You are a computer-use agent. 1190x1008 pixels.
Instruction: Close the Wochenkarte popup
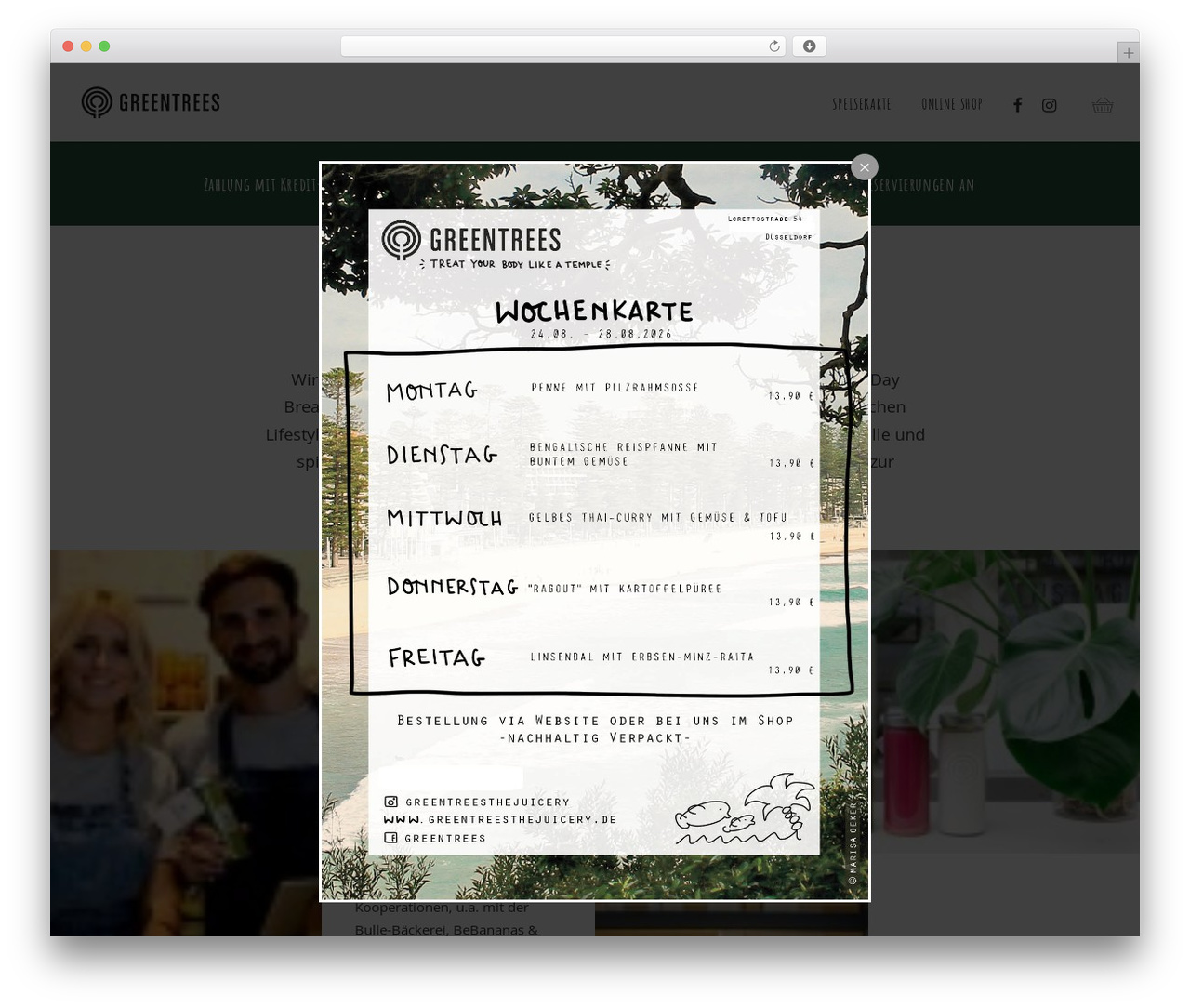[865, 167]
